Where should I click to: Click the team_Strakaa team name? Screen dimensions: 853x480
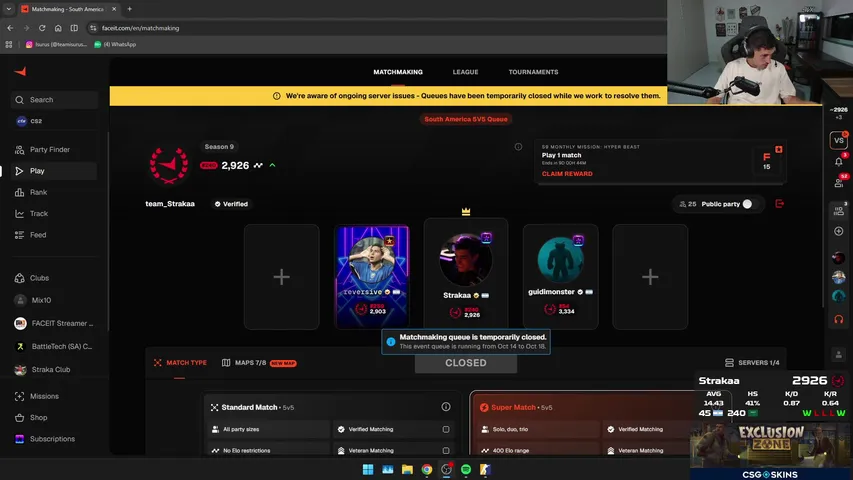(x=170, y=204)
